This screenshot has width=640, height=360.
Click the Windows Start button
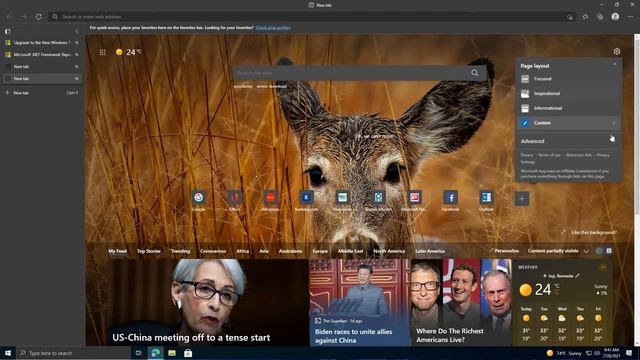pos(8,353)
